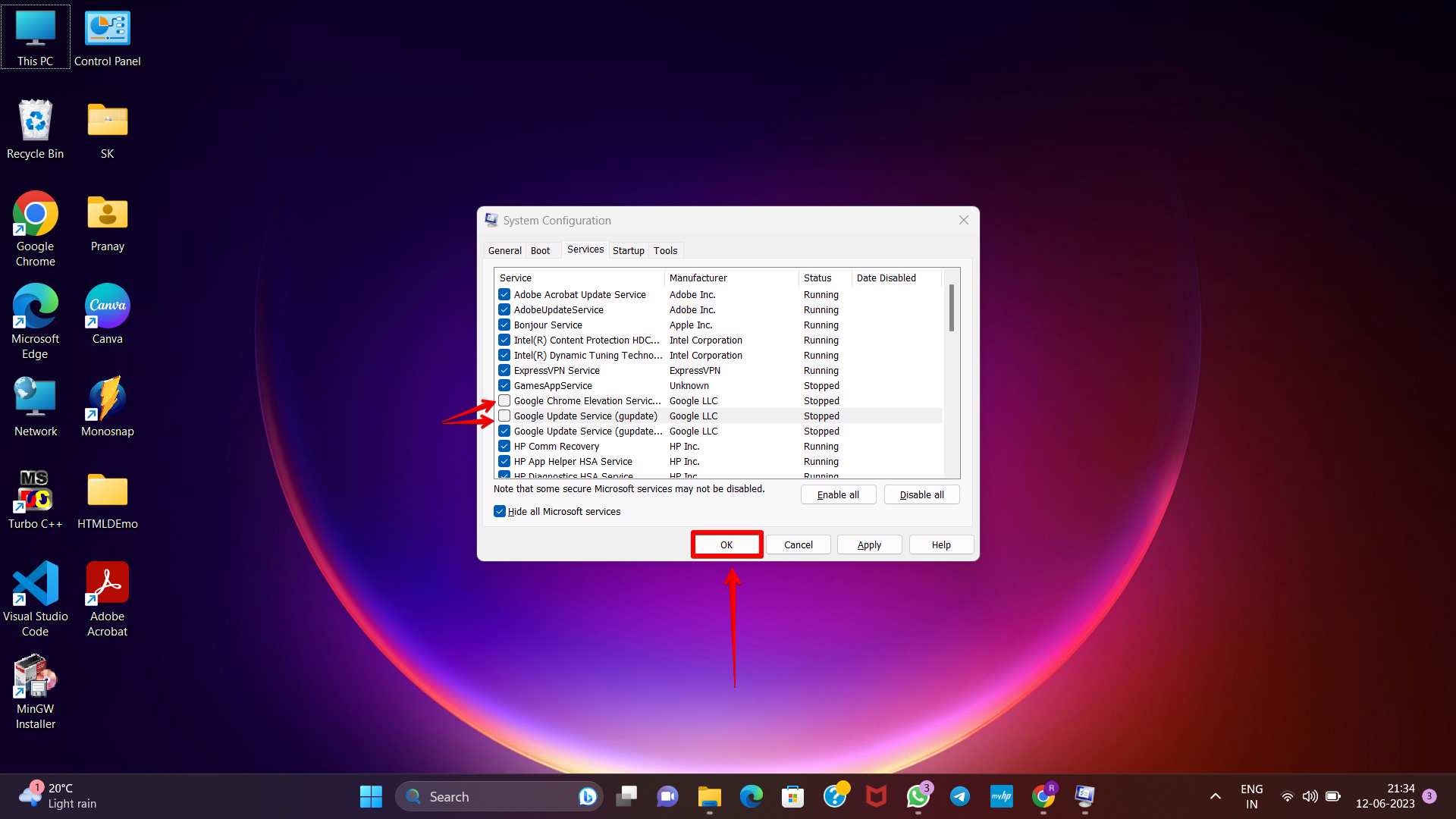The width and height of the screenshot is (1456, 819).
Task: Uncheck AdobeUpdateService checkbox
Action: pyautogui.click(x=504, y=309)
